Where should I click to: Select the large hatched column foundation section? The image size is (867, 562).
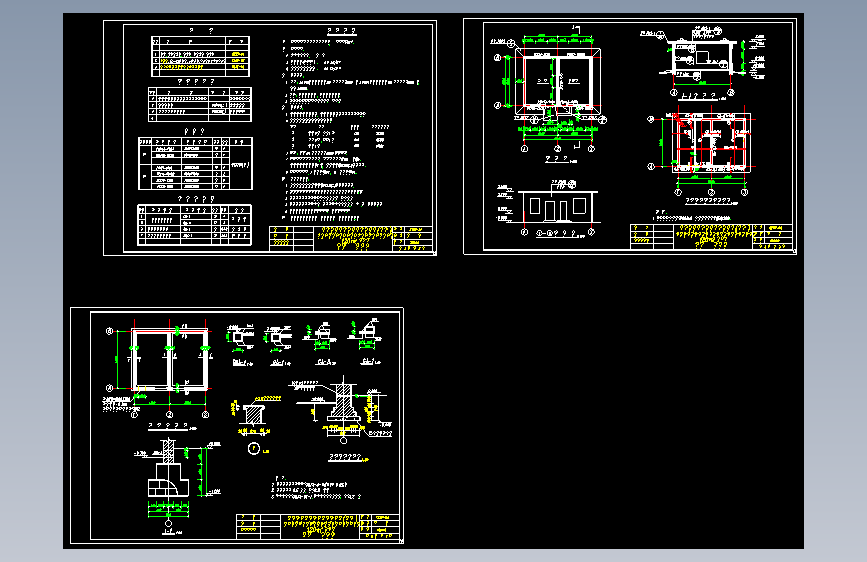click(x=343, y=409)
